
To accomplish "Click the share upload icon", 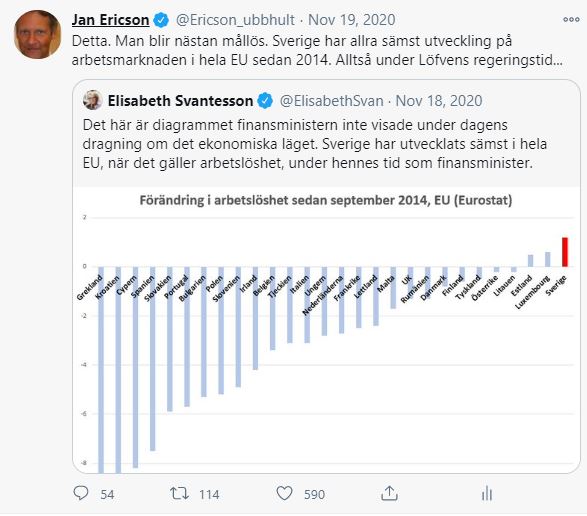I will 389,494.
